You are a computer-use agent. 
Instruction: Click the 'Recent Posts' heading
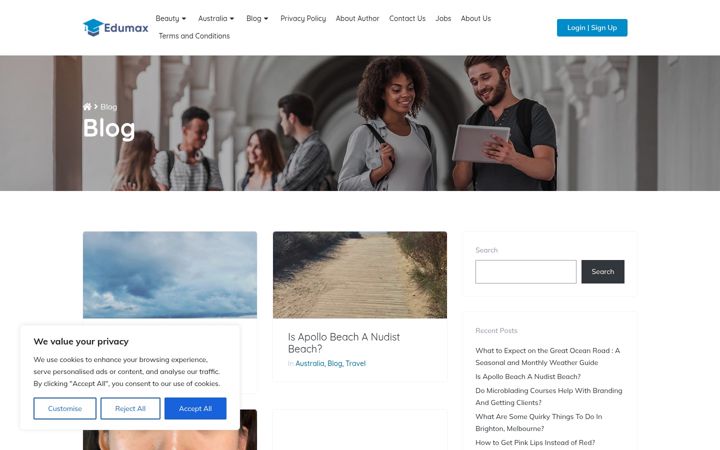click(496, 331)
